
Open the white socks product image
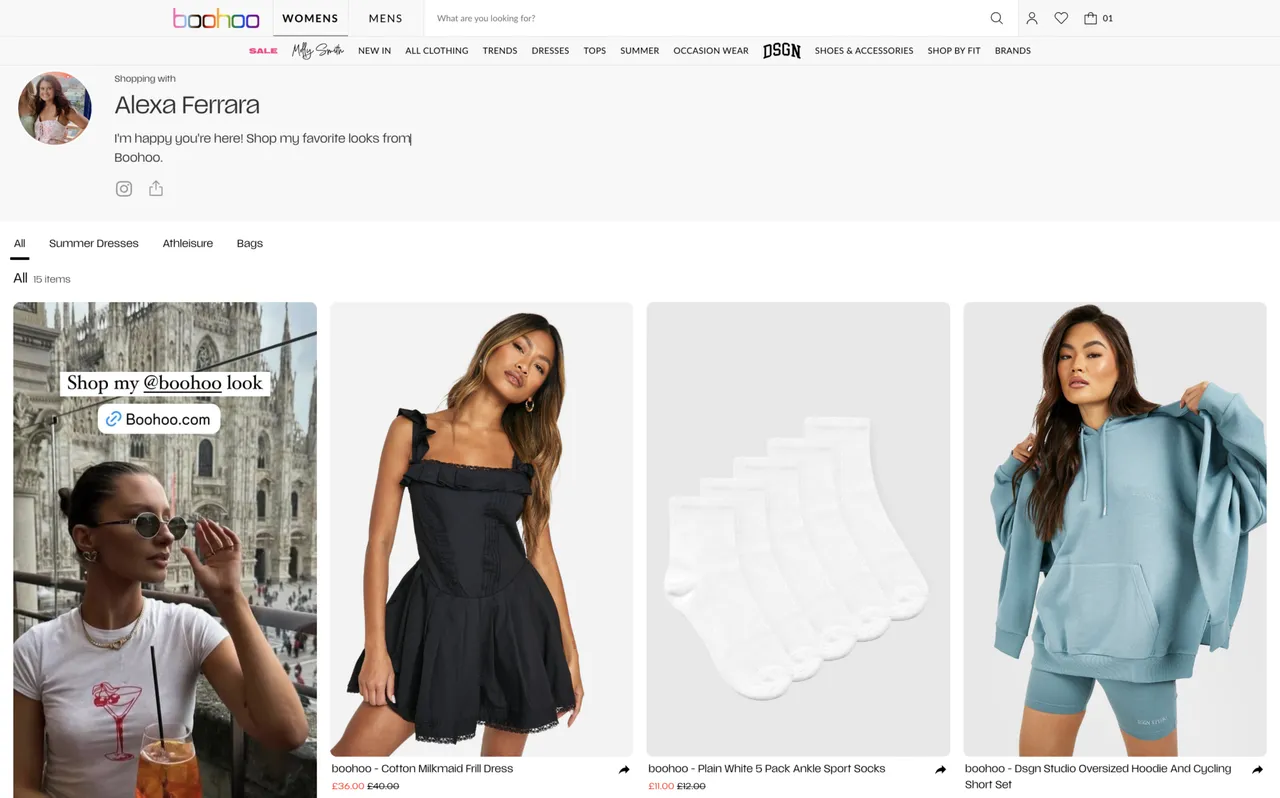pos(798,529)
